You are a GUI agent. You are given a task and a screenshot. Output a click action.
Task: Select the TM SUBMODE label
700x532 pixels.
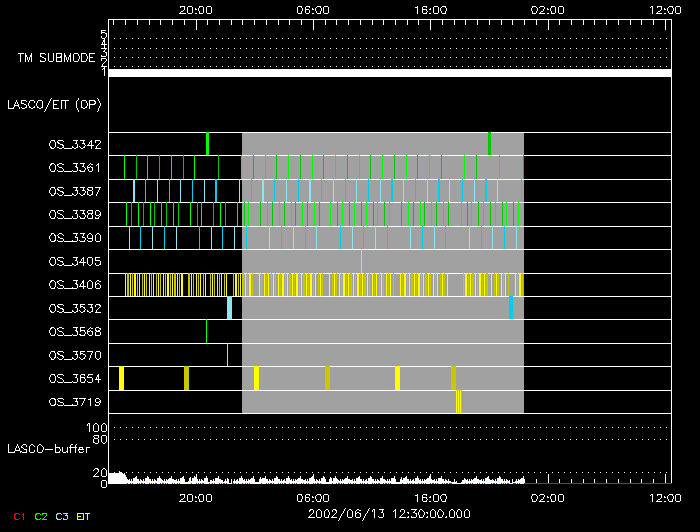pyautogui.click(x=56, y=58)
